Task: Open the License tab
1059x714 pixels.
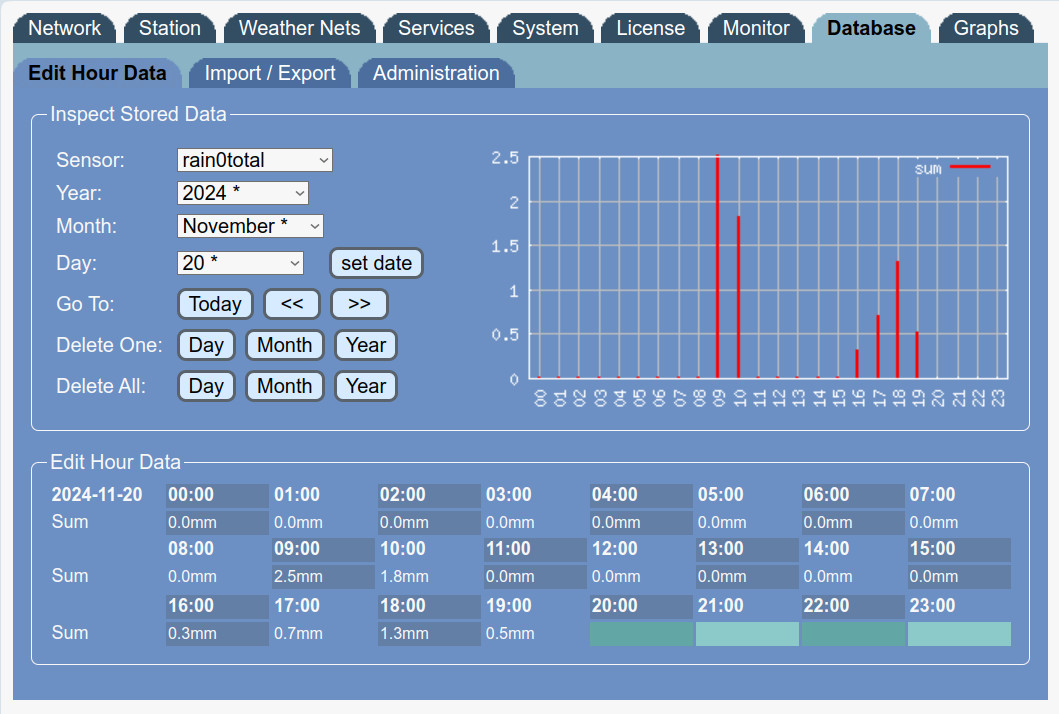Action: [x=650, y=28]
